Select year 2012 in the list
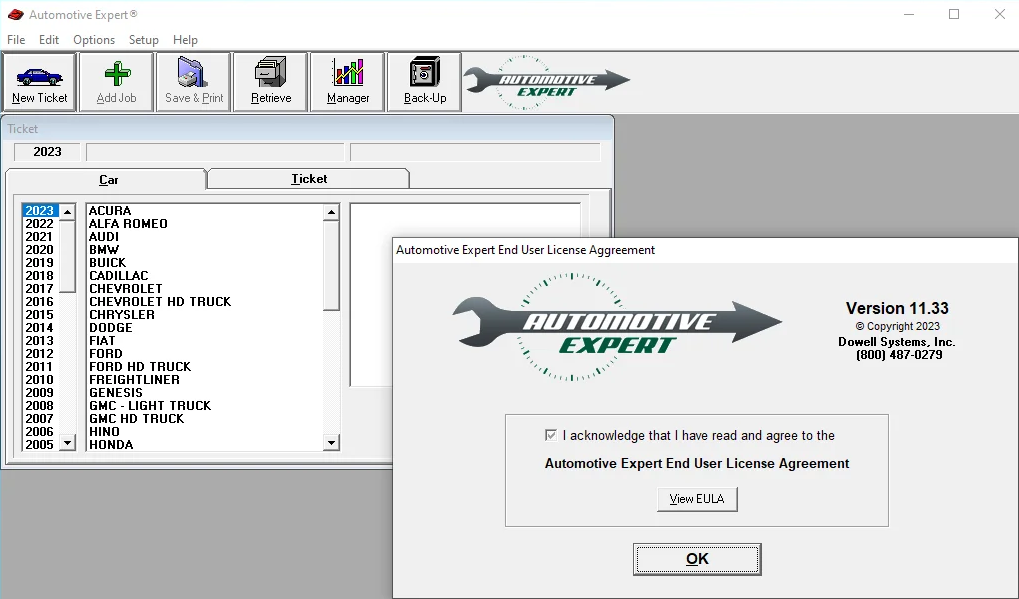Screen dimensions: 1019x599 click(x=40, y=353)
